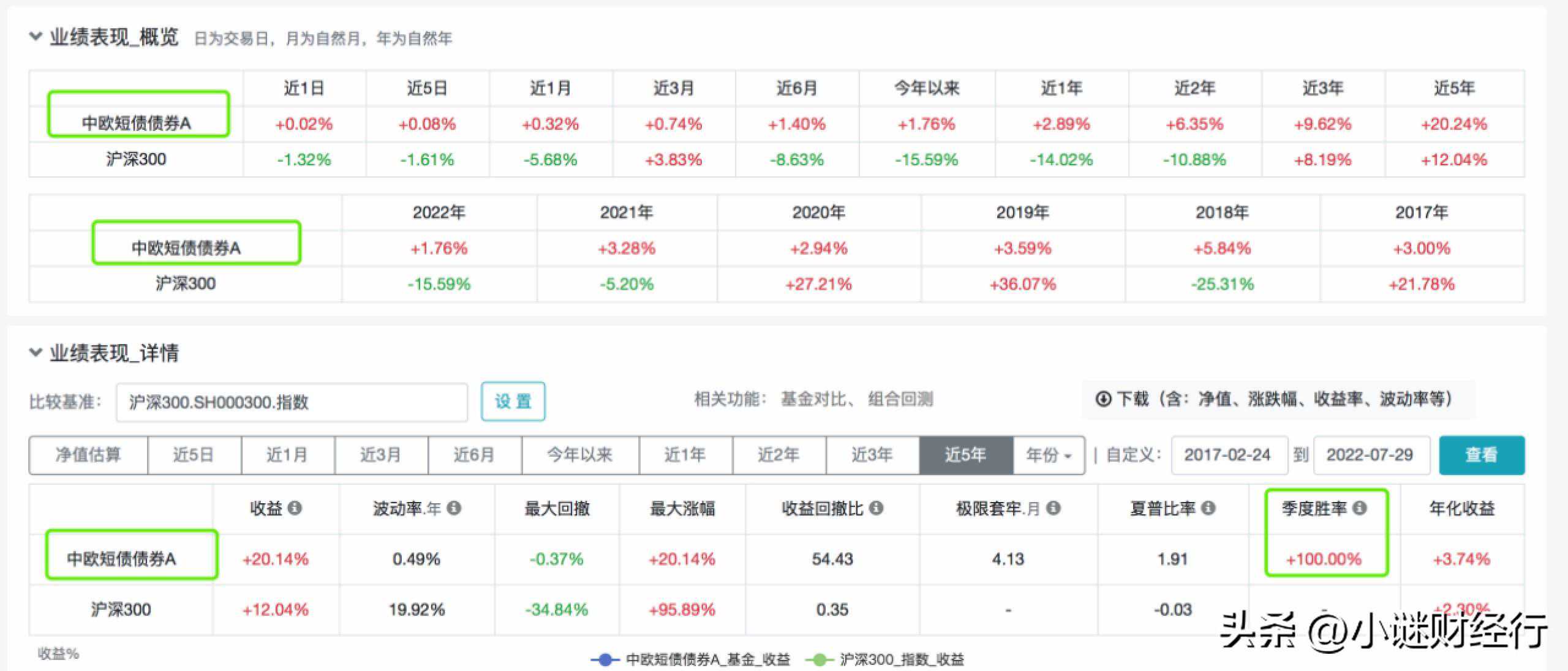Click info icon beside 极限套牢.月
This screenshot has width=1568, height=671.
(x=1053, y=508)
